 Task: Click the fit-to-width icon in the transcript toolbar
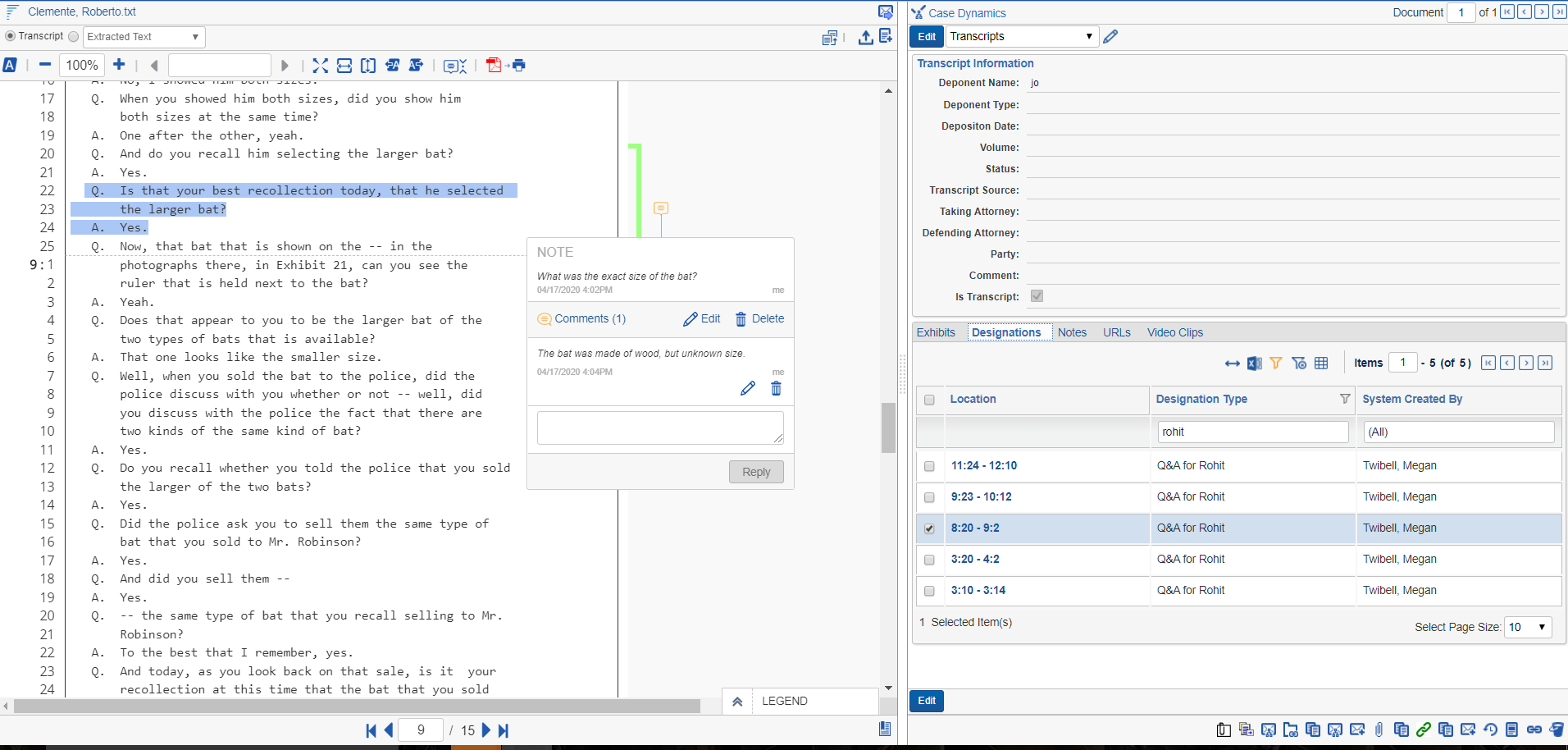pyautogui.click(x=344, y=66)
